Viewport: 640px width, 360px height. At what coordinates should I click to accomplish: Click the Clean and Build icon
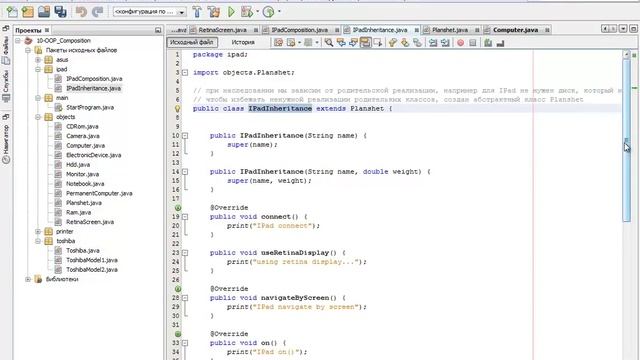point(213,12)
